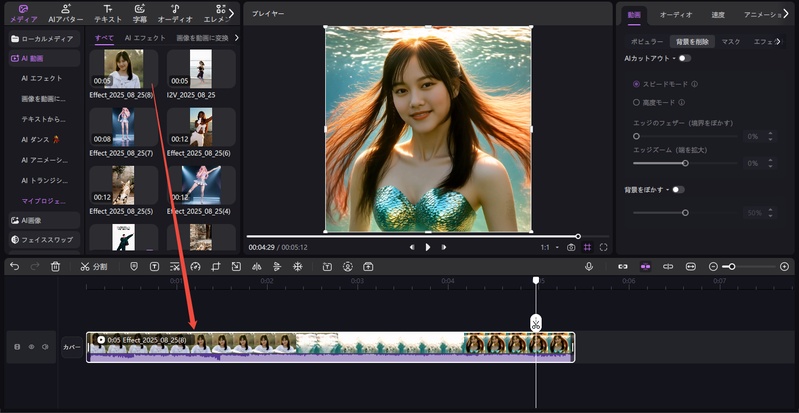
Task: Open マイプロジェ... in sidebar
Action: [43, 201]
